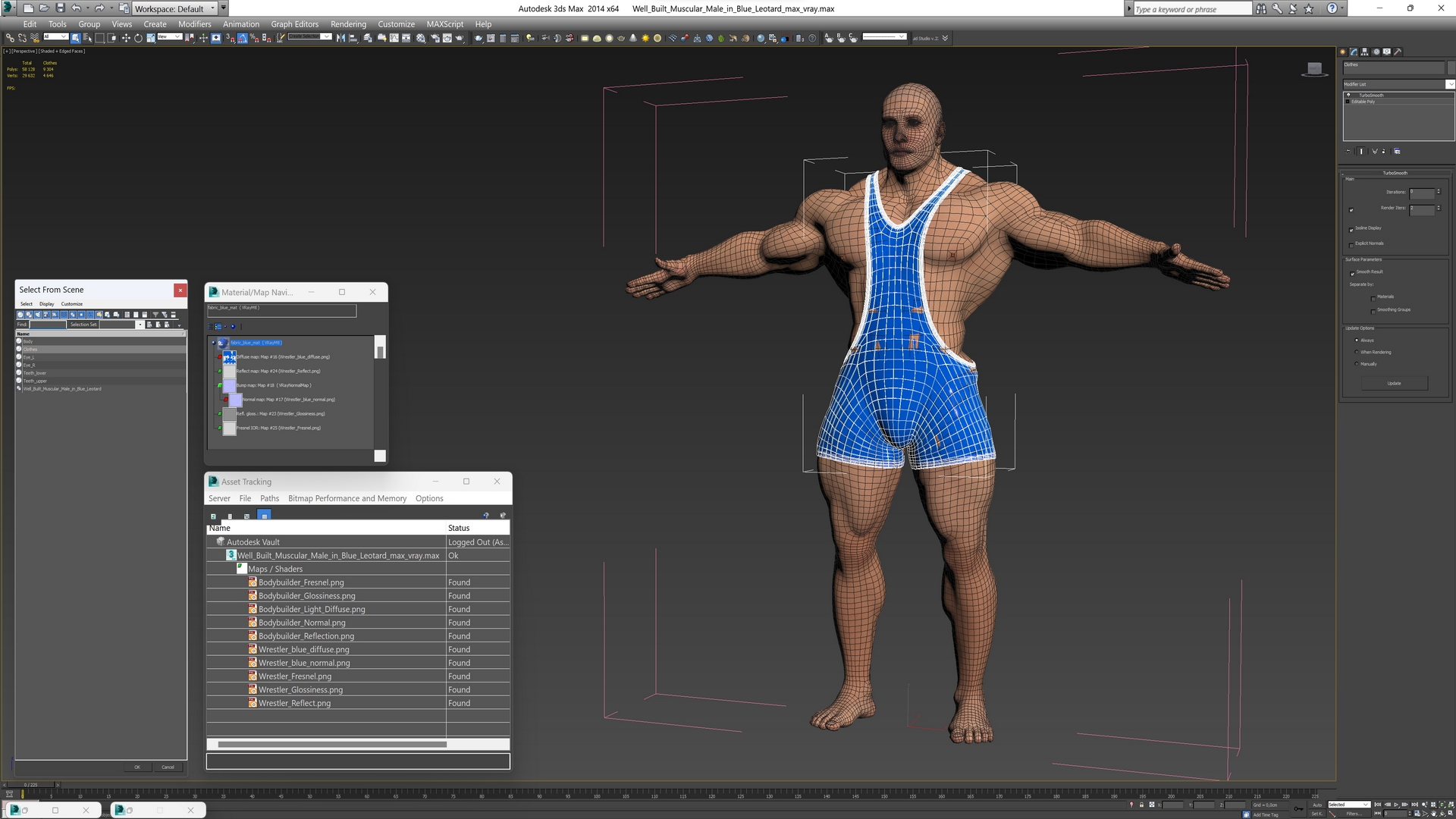The width and height of the screenshot is (1456, 819).
Task: Click the keyword search input field
Action: pyautogui.click(x=1192, y=9)
